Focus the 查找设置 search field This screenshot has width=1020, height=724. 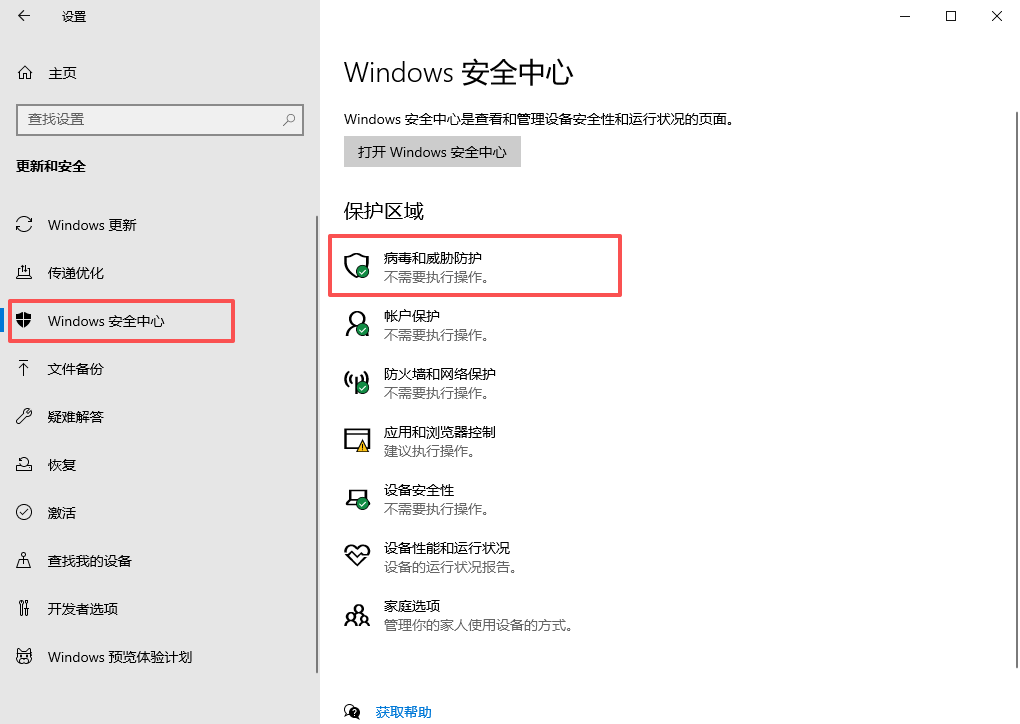click(150, 119)
